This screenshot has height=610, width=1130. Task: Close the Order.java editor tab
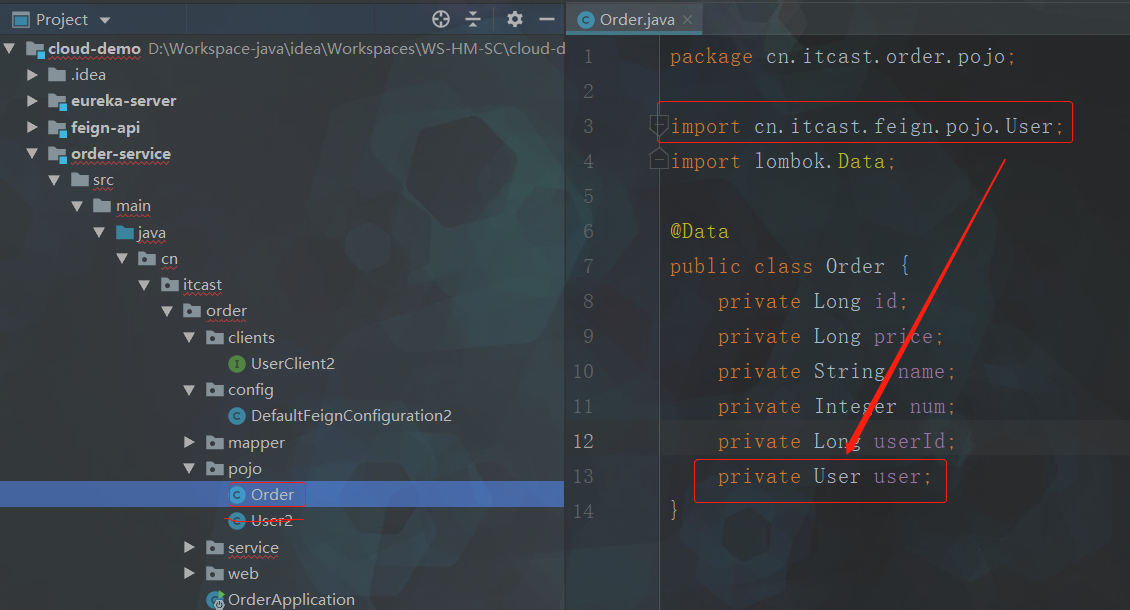pos(688,19)
